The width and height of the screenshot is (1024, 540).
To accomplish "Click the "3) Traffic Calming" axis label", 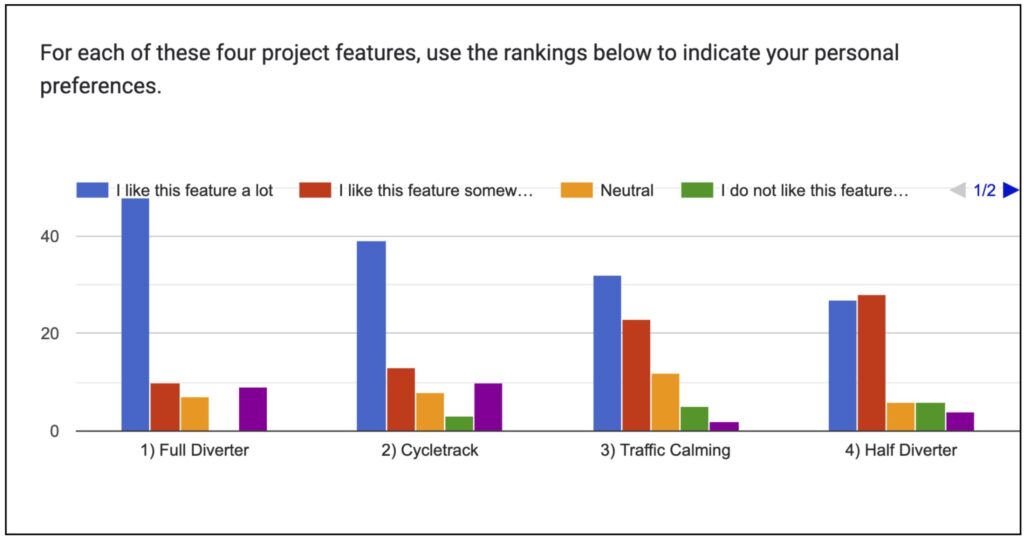I will click(665, 450).
